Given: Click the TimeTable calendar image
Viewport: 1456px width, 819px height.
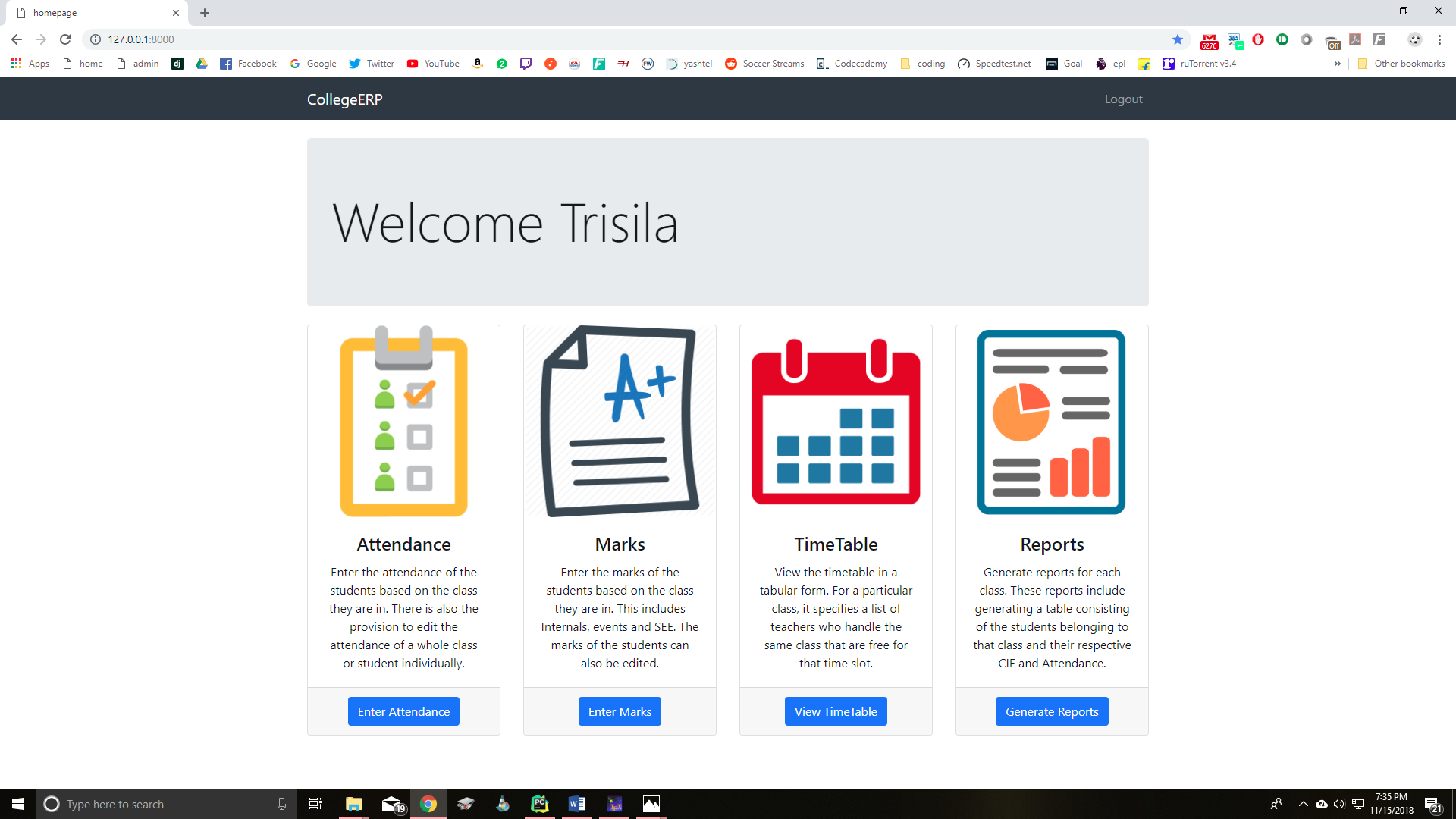Looking at the screenshot, I should pos(836,422).
